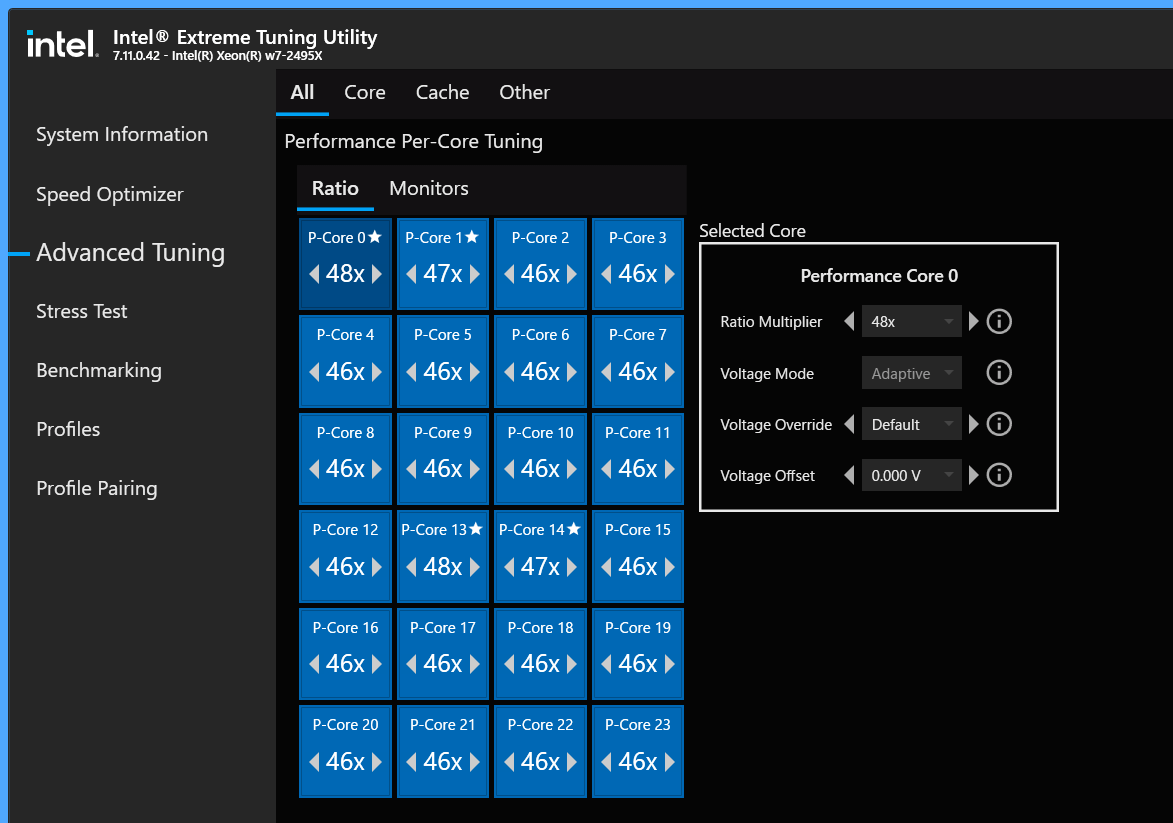The image size is (1173, 823).
Task: Increase P-Core 1 ratio with right arrow
Action: [x=474, y=274]
